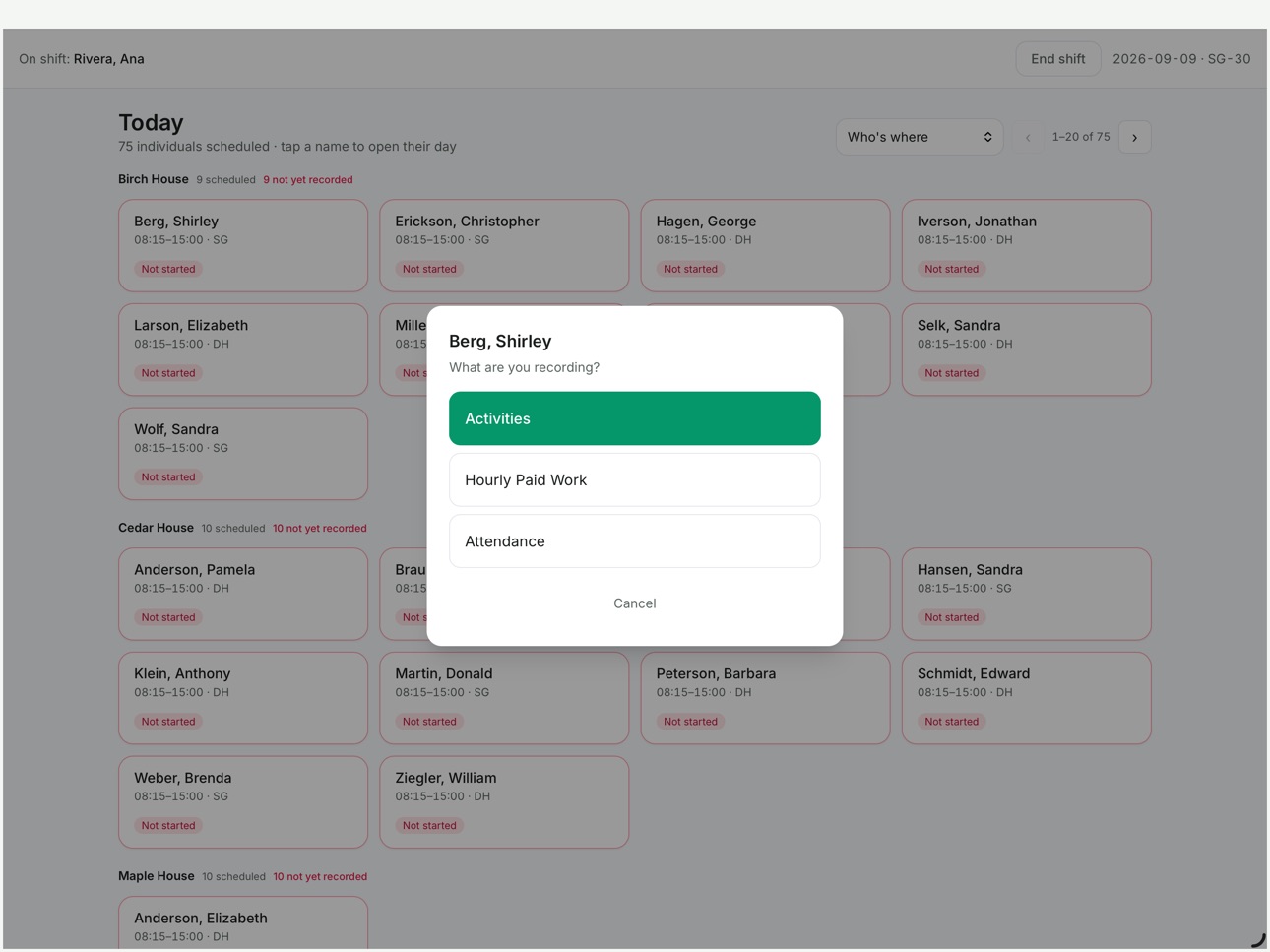Open Anderson, Elizabeth's card
The width and height of the screenshot is (1270, 952).
[243, 923]
